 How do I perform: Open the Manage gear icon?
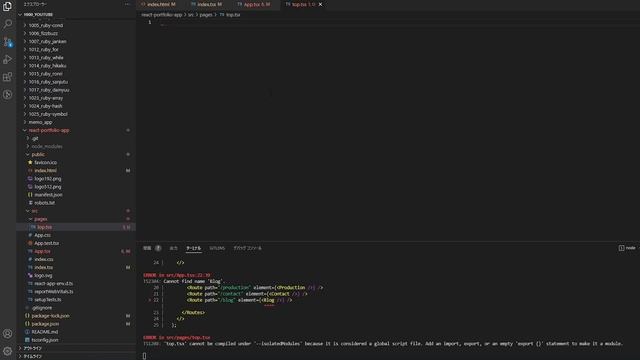coord(7,351)
